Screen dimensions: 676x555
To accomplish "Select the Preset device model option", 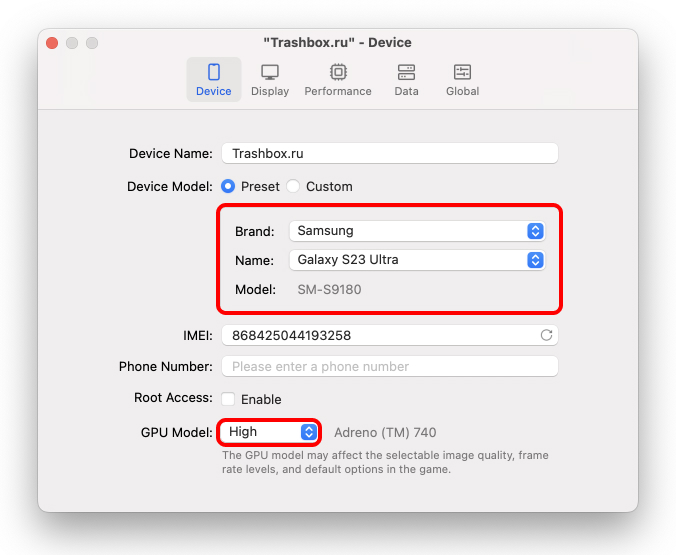I will (228, 186).
